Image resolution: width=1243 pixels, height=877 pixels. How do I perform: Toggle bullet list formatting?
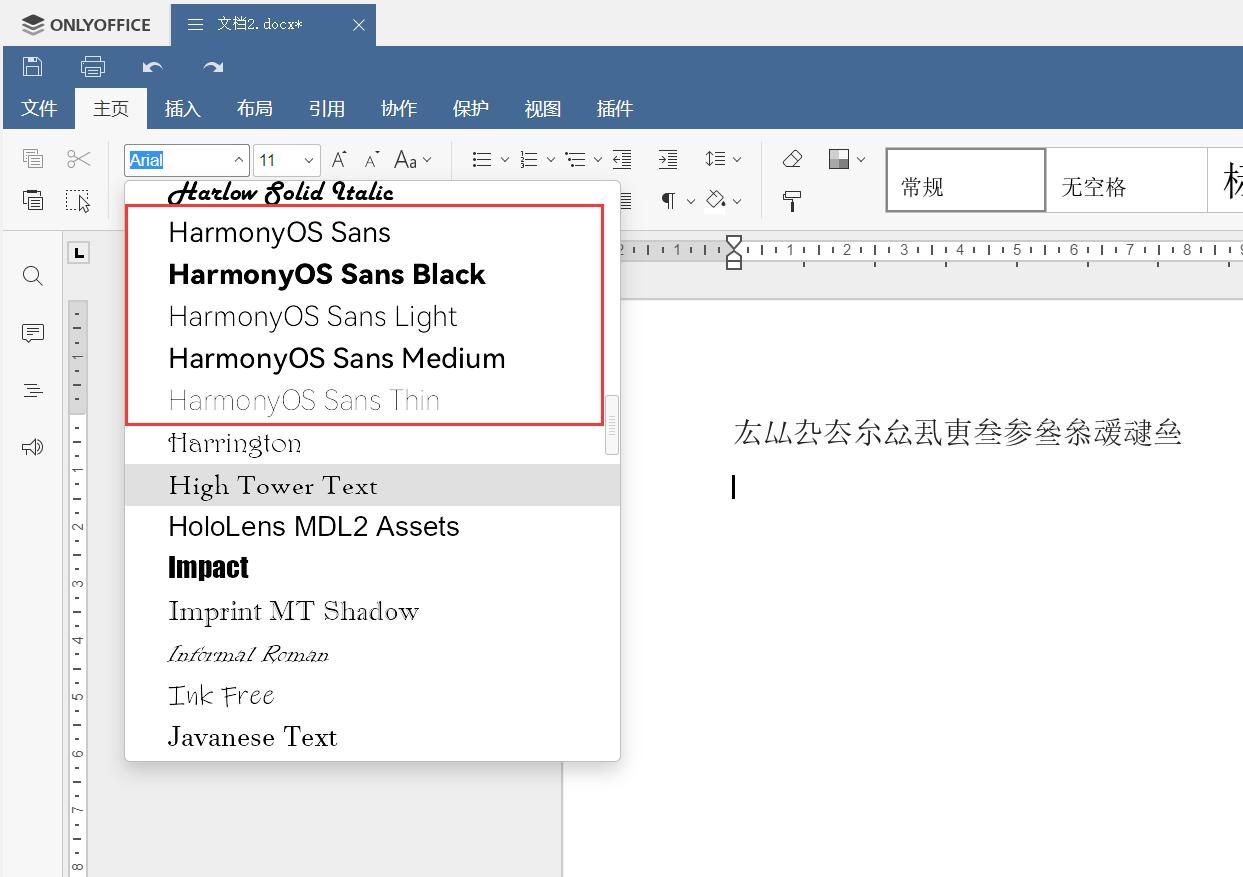click(482, 158)
